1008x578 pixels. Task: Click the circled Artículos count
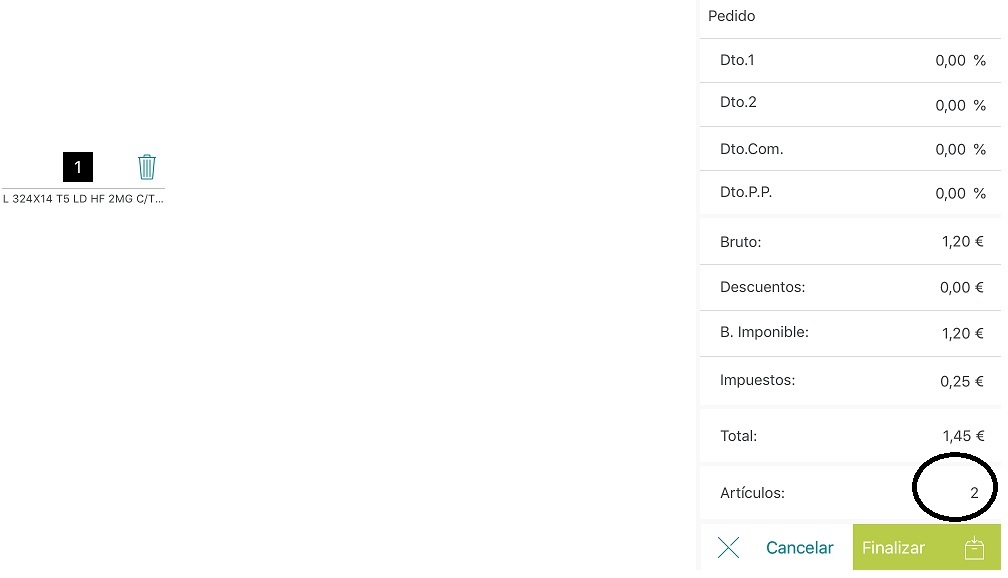pos(974,492)
